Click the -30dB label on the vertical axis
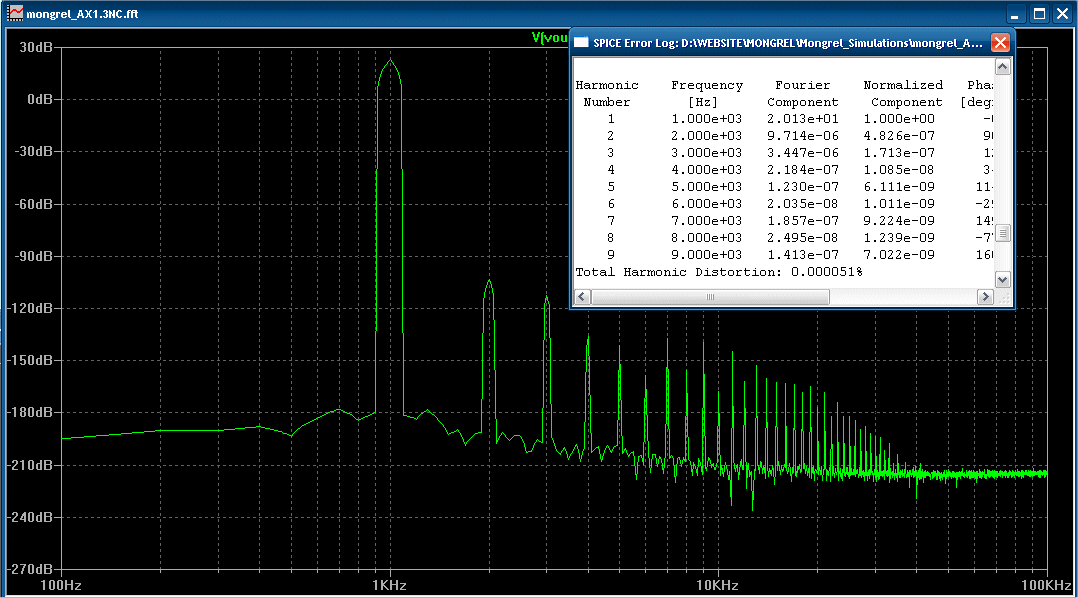The width and height of the screenshot is (1078, 598). 33,151
